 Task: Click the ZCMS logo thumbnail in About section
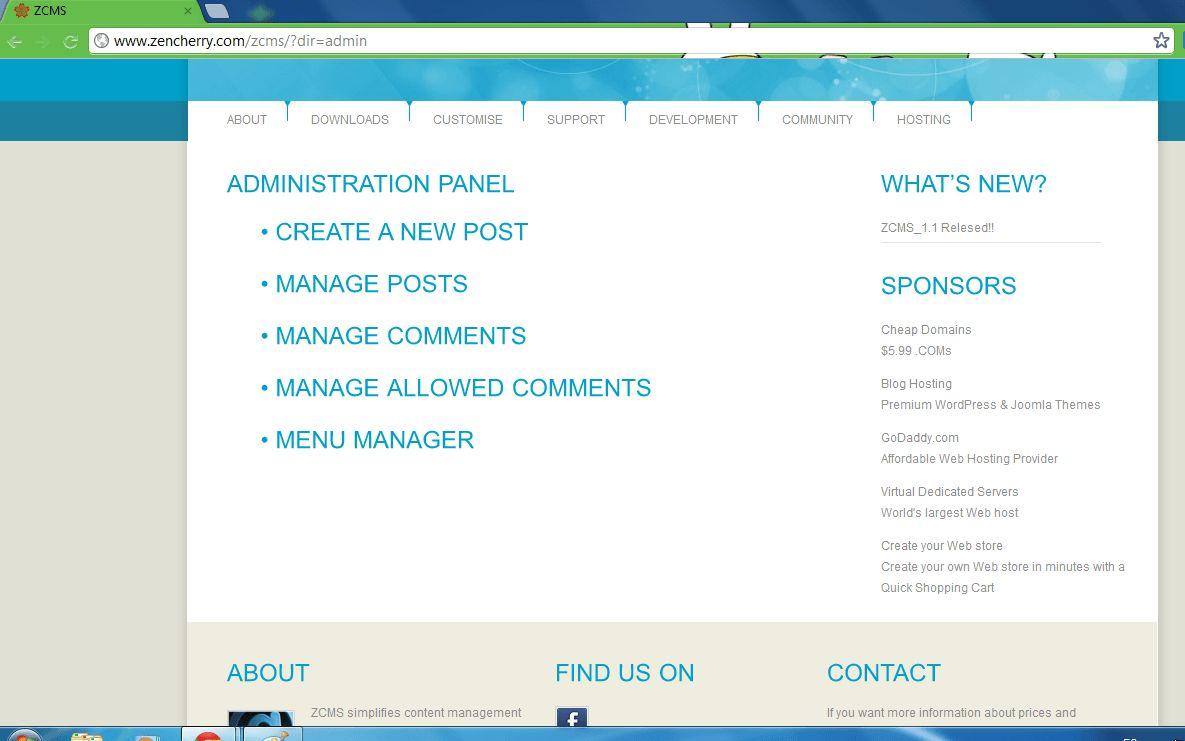(261, 719)
